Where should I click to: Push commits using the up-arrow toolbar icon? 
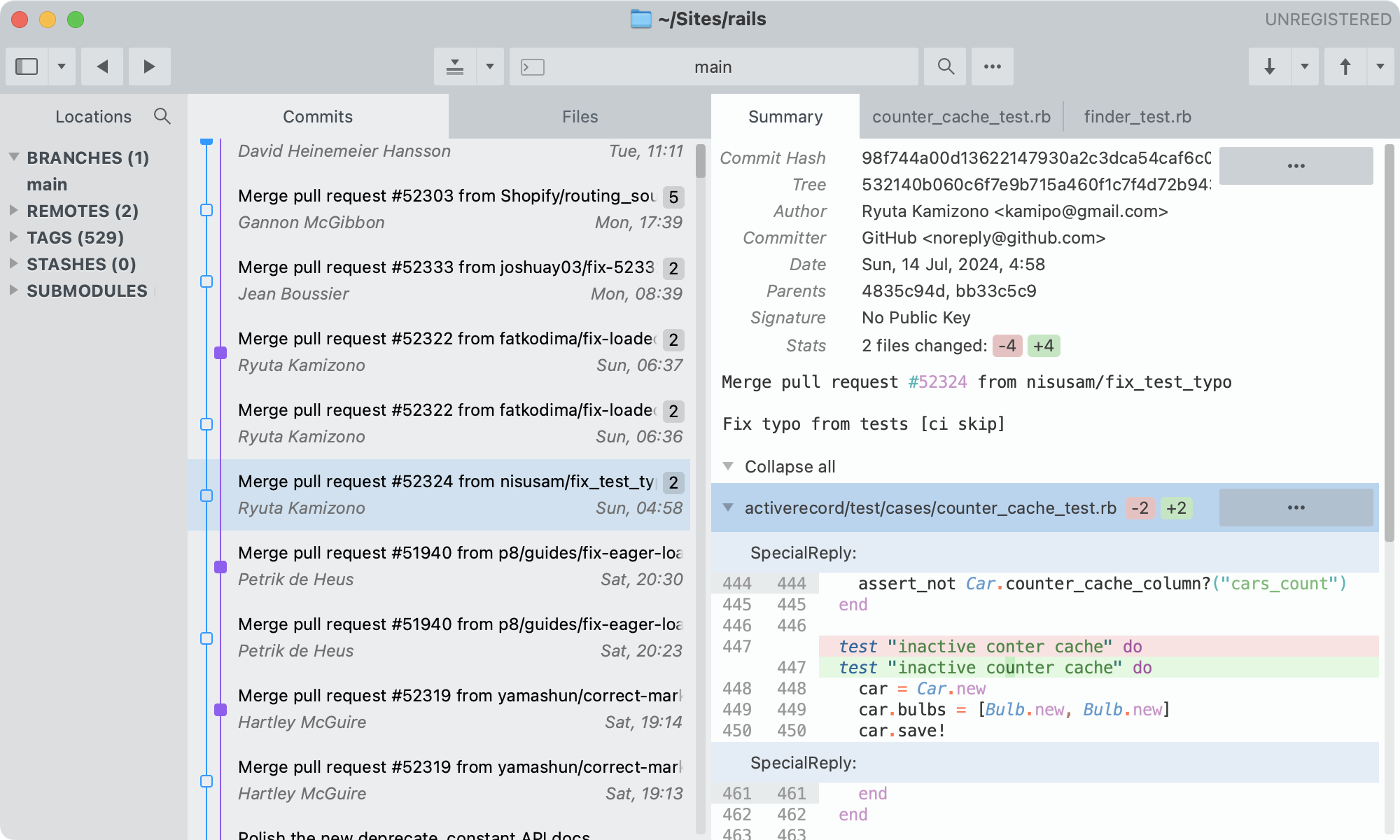point(1346,66)
